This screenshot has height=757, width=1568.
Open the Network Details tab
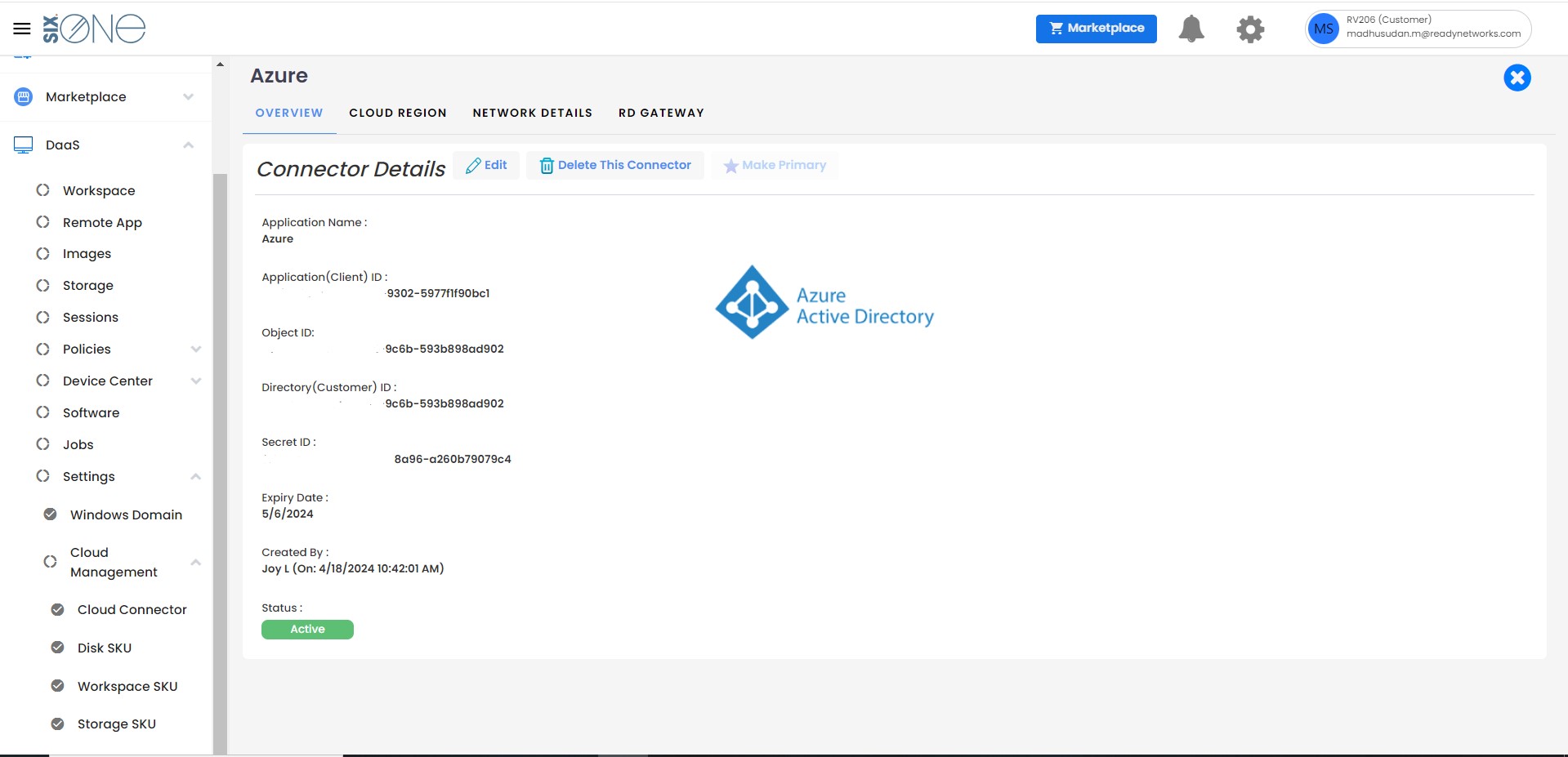click(x=533, y=113)
